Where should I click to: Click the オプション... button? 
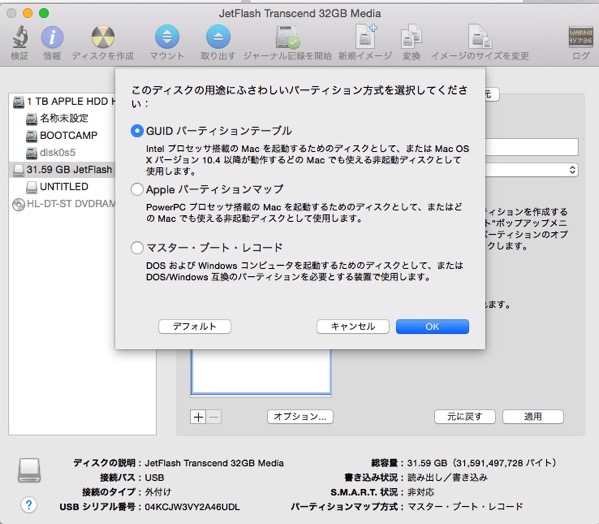[x=300, y=417]
